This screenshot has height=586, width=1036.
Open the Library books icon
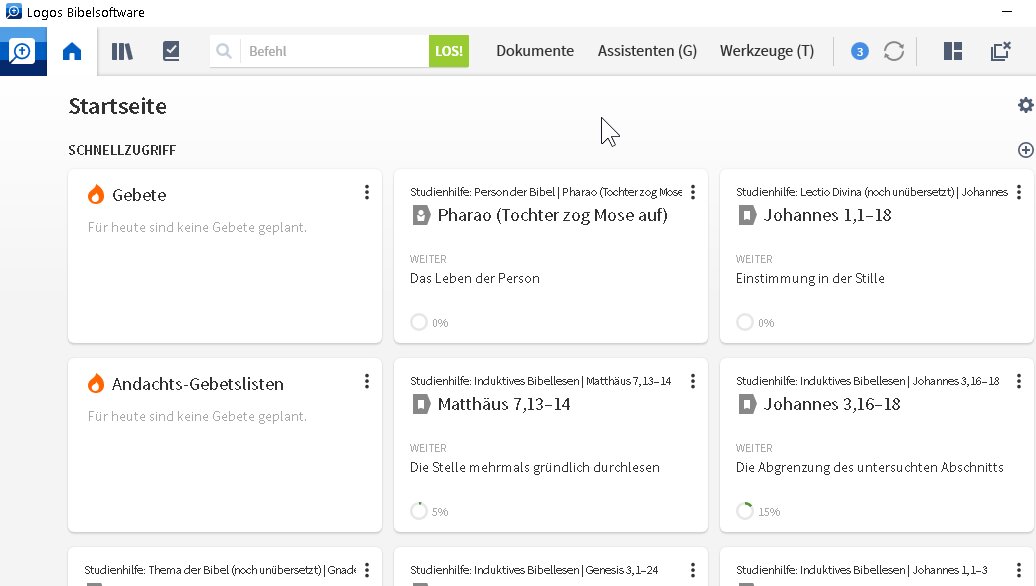122,52
